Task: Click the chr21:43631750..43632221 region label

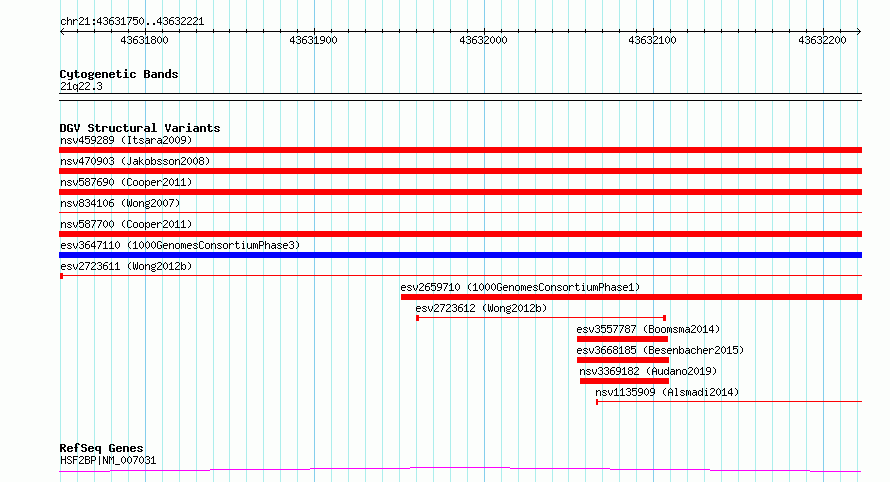Action: 132,22
